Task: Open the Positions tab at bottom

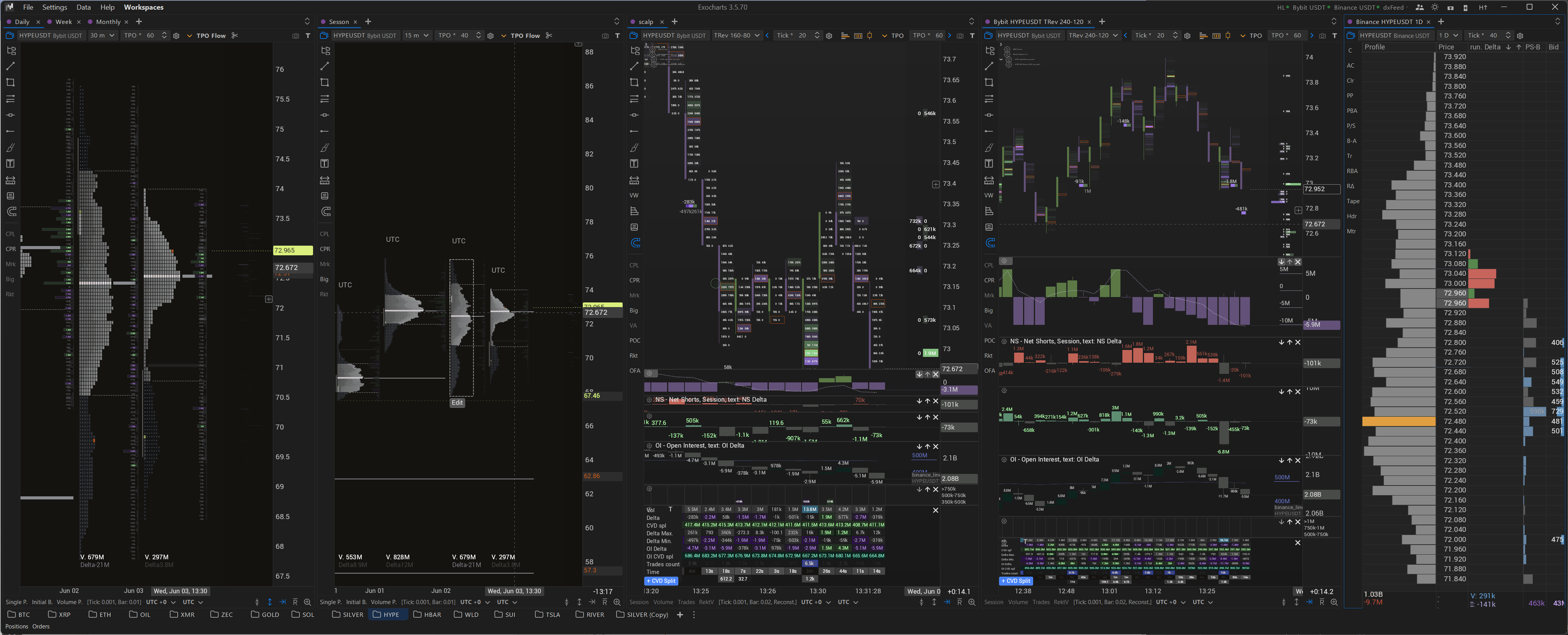Action: [x=17, y=627]
